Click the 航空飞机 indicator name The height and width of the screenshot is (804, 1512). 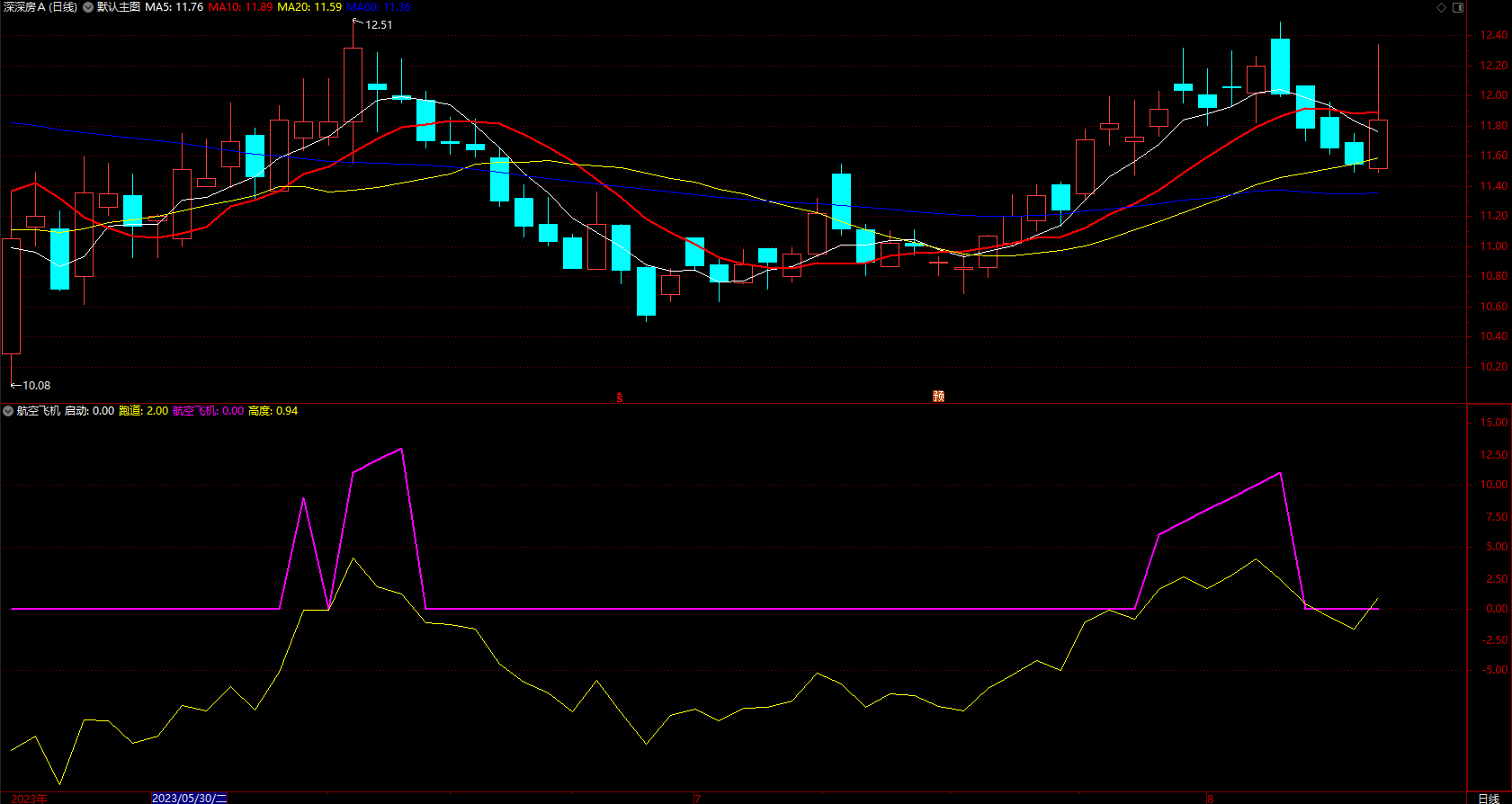(39, 411)
